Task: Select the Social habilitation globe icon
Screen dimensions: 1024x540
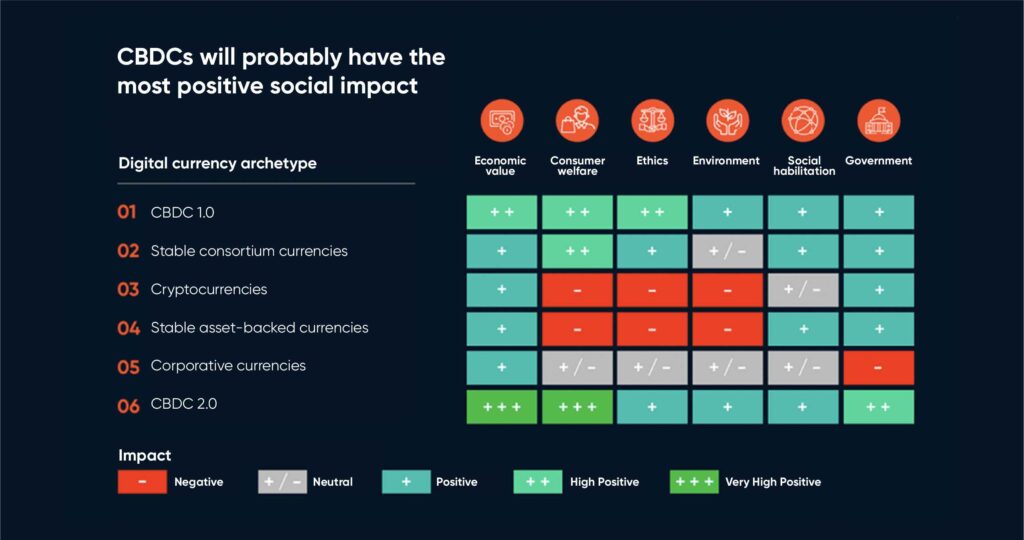Action: [803, 121]
